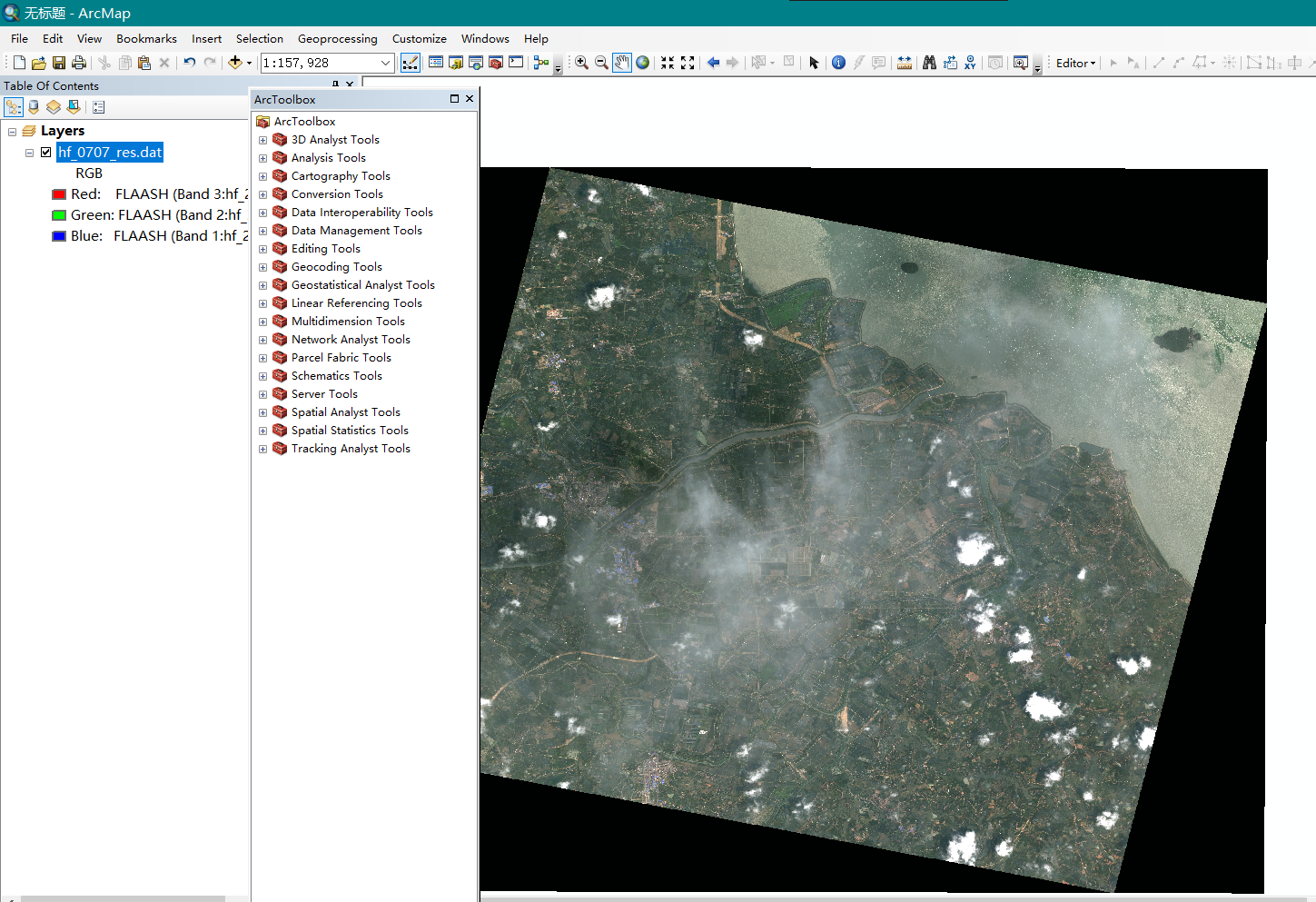
Task: Open the Geoprocessing menu
Action: (337, 38)
